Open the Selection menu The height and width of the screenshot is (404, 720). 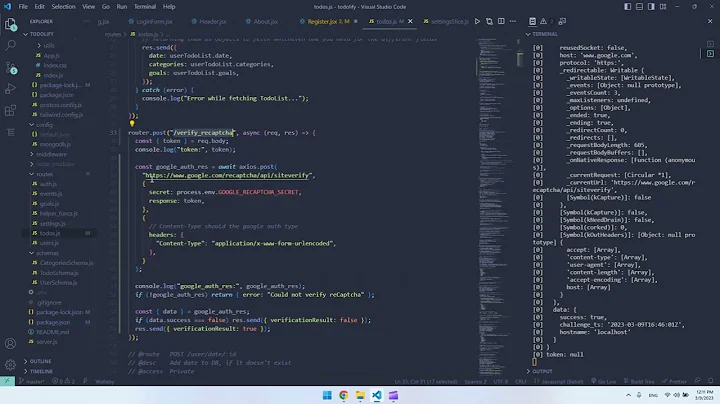(63, 6)
